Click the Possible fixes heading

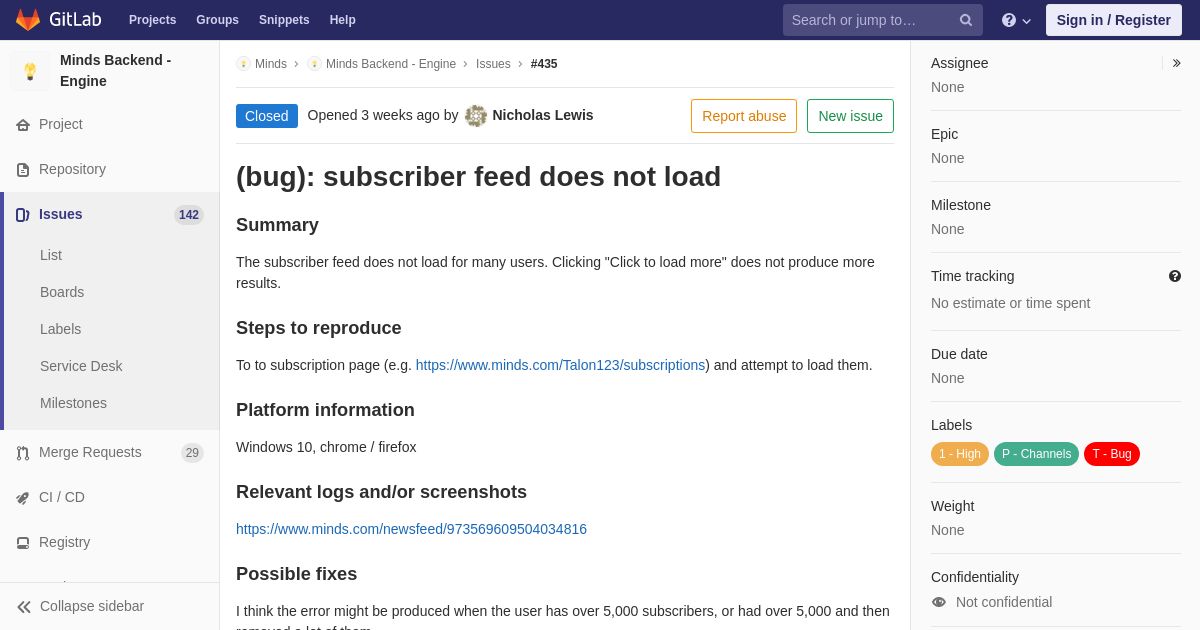point(296,574)
